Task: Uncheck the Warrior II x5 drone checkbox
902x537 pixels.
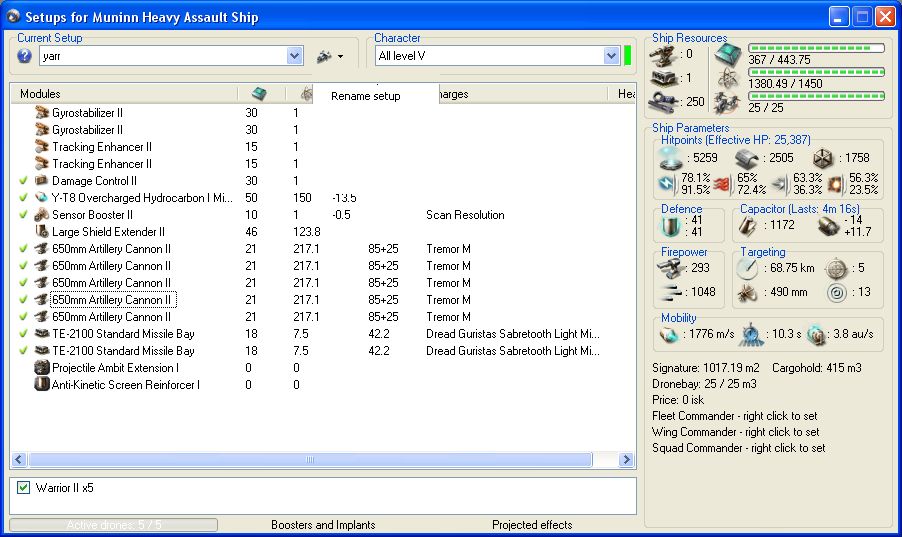Action: coord(24,488)
